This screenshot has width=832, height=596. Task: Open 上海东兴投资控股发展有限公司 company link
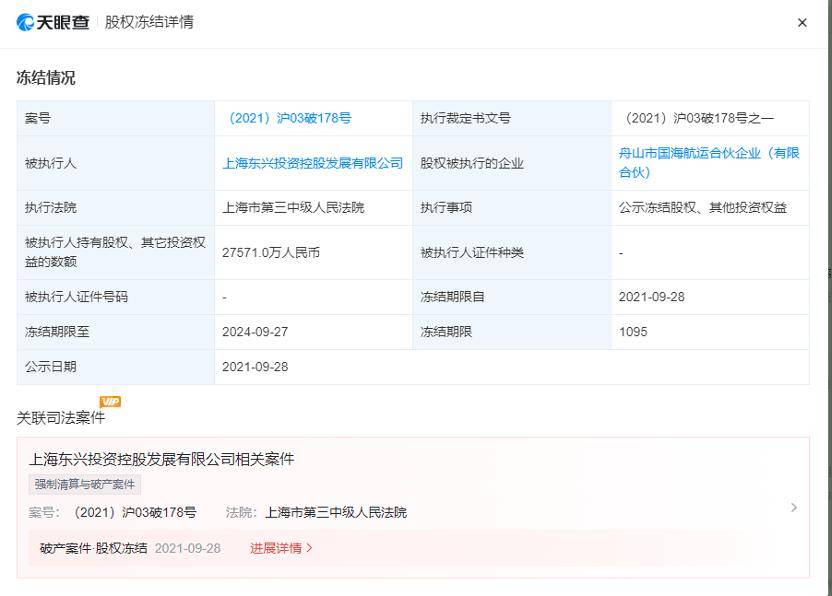313,163
